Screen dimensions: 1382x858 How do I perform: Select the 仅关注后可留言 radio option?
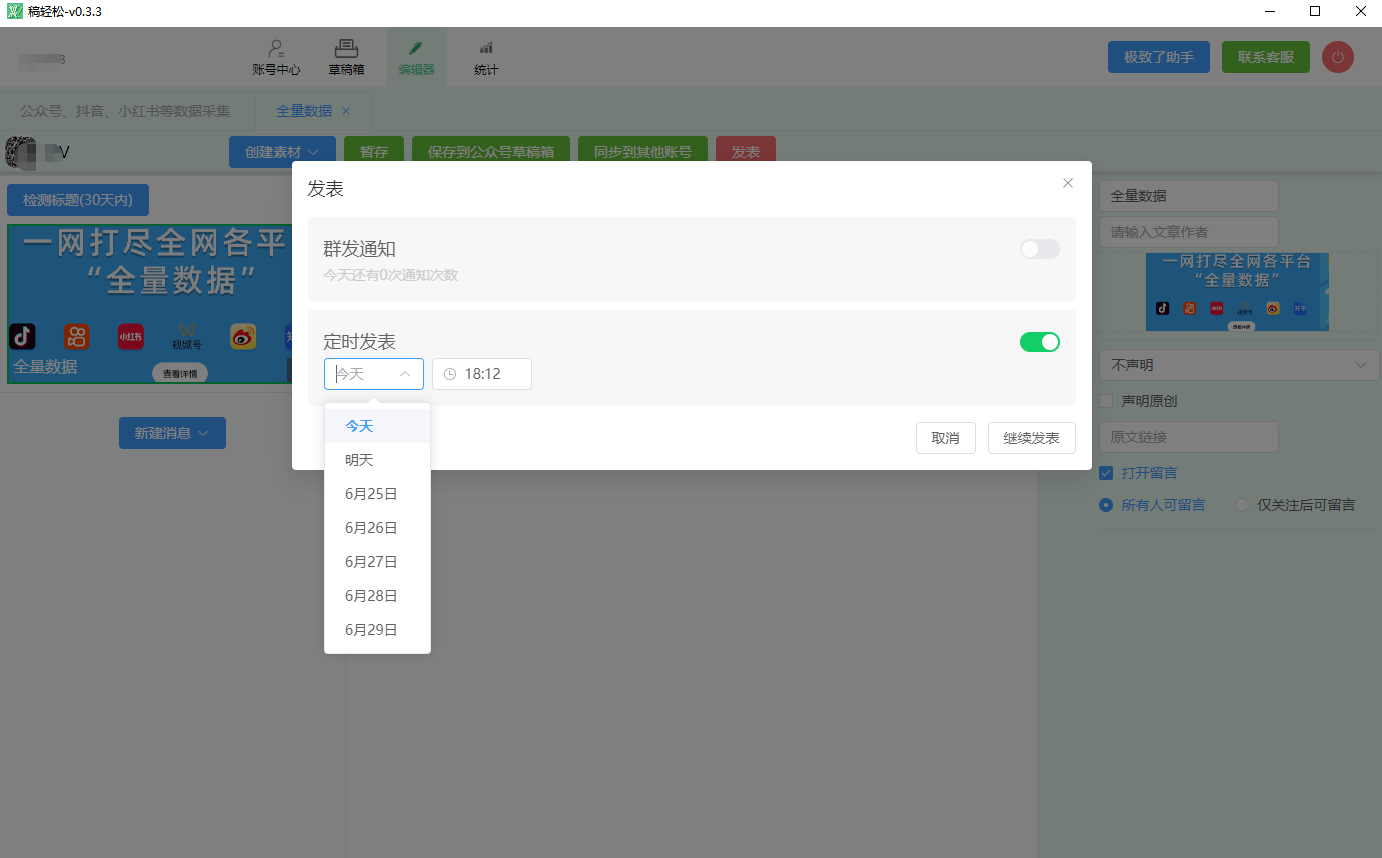click(x=1242, y=505)
